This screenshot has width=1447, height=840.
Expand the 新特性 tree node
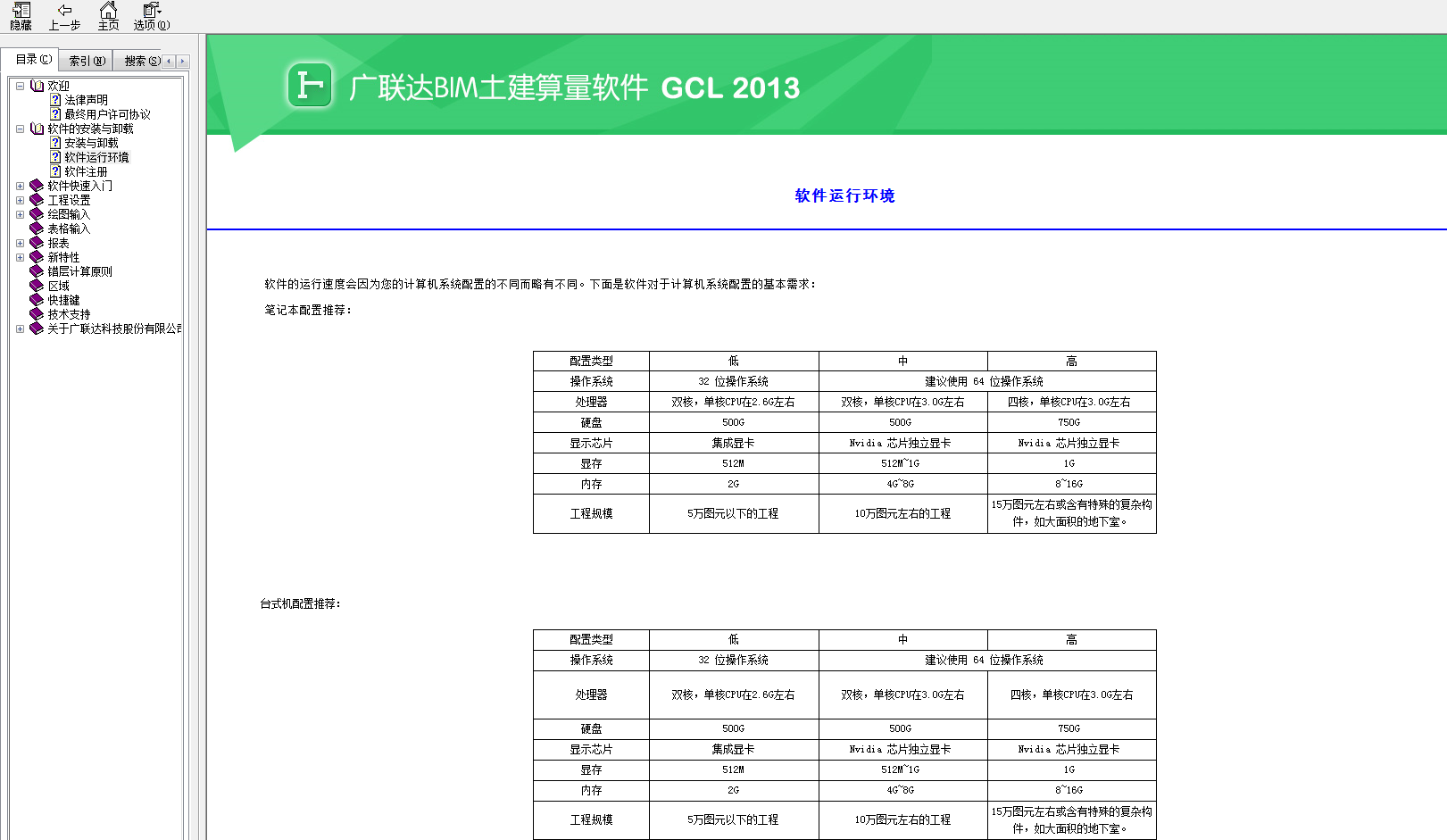point(20,257)
